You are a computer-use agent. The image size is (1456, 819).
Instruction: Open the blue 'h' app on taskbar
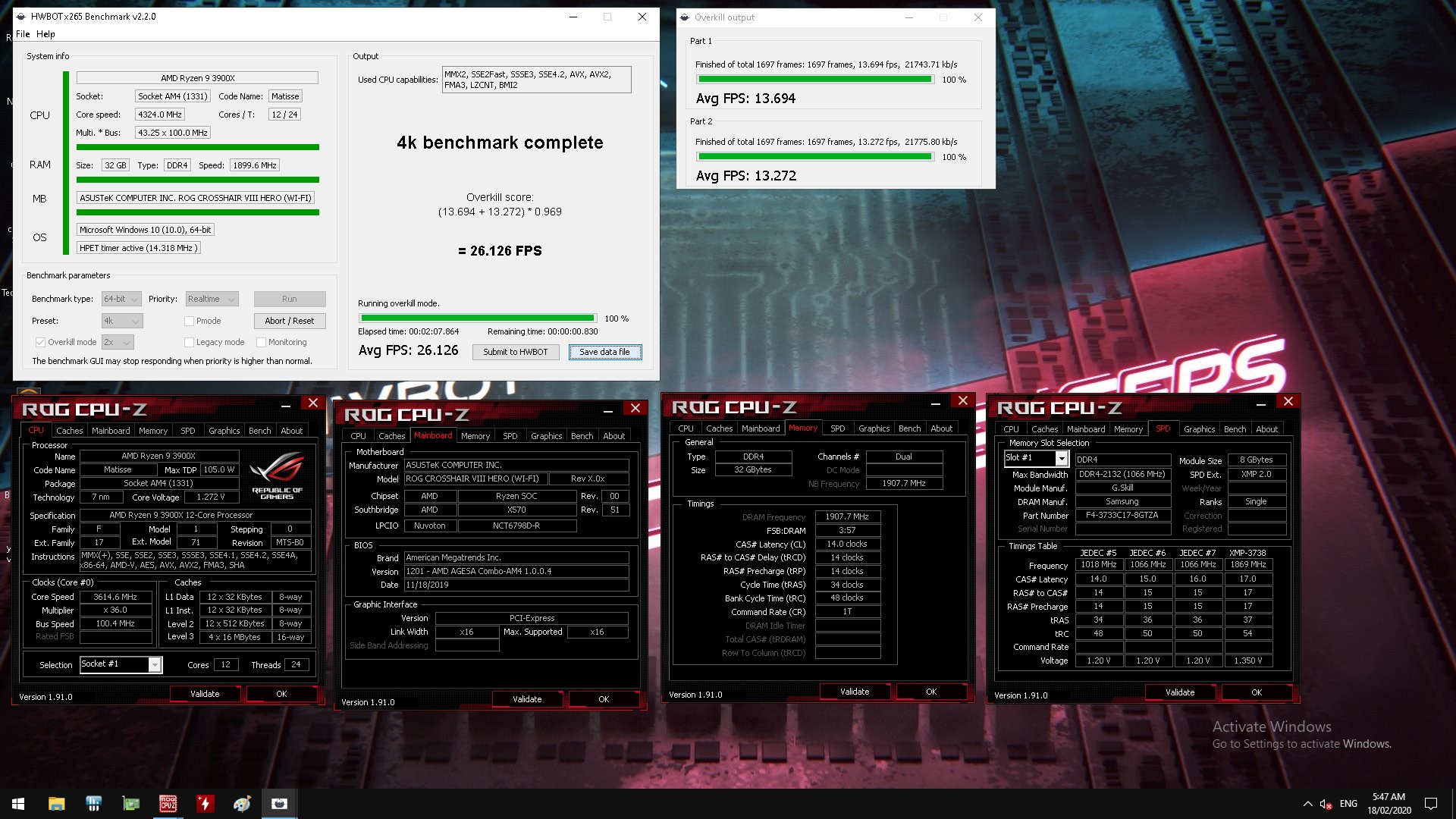coord(93,804)
